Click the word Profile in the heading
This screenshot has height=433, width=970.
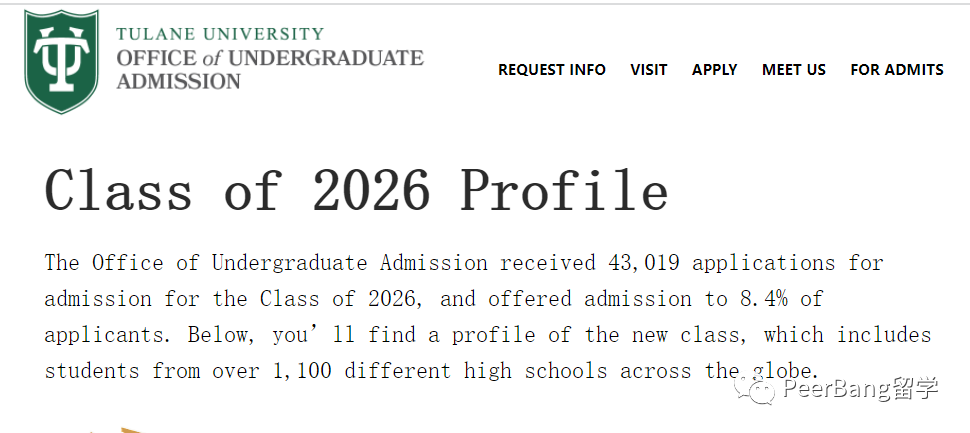tap(564, 190)
